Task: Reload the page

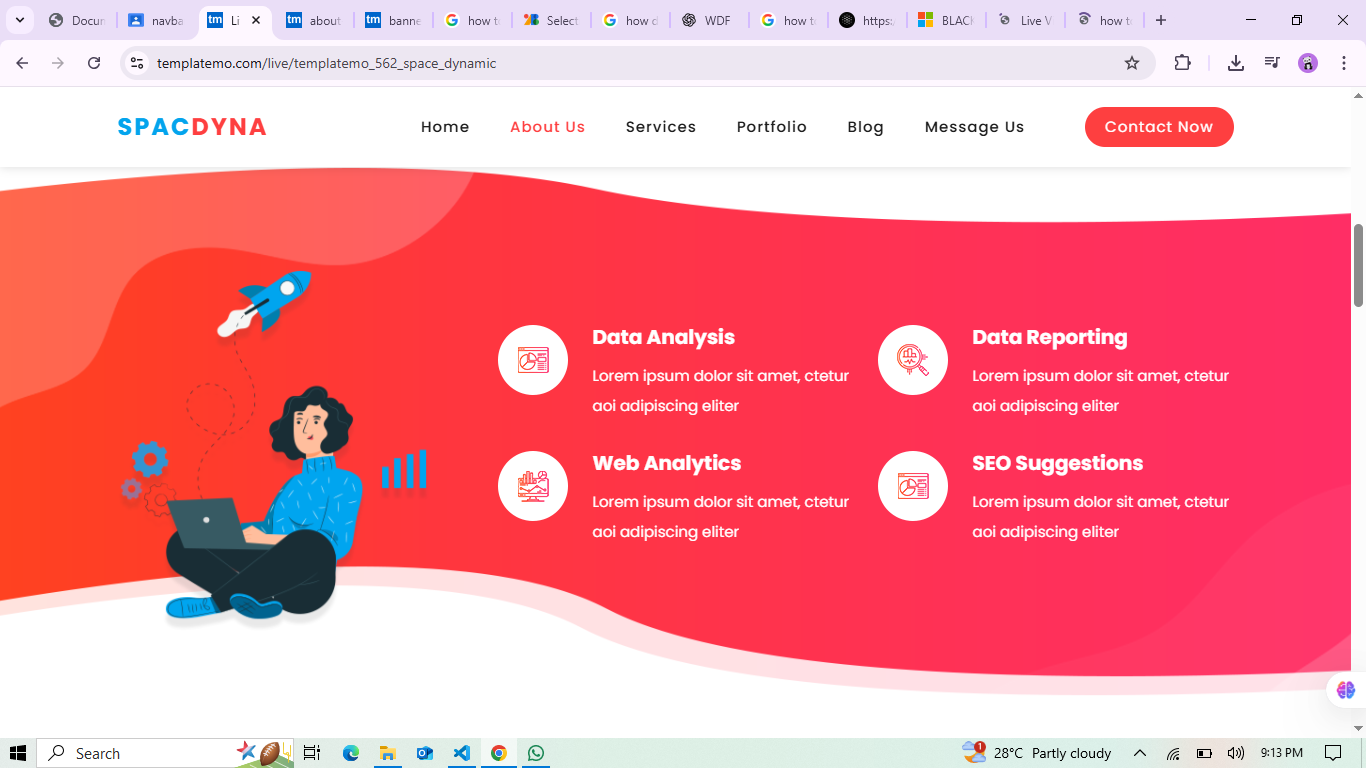Action: tap(94, 63)
